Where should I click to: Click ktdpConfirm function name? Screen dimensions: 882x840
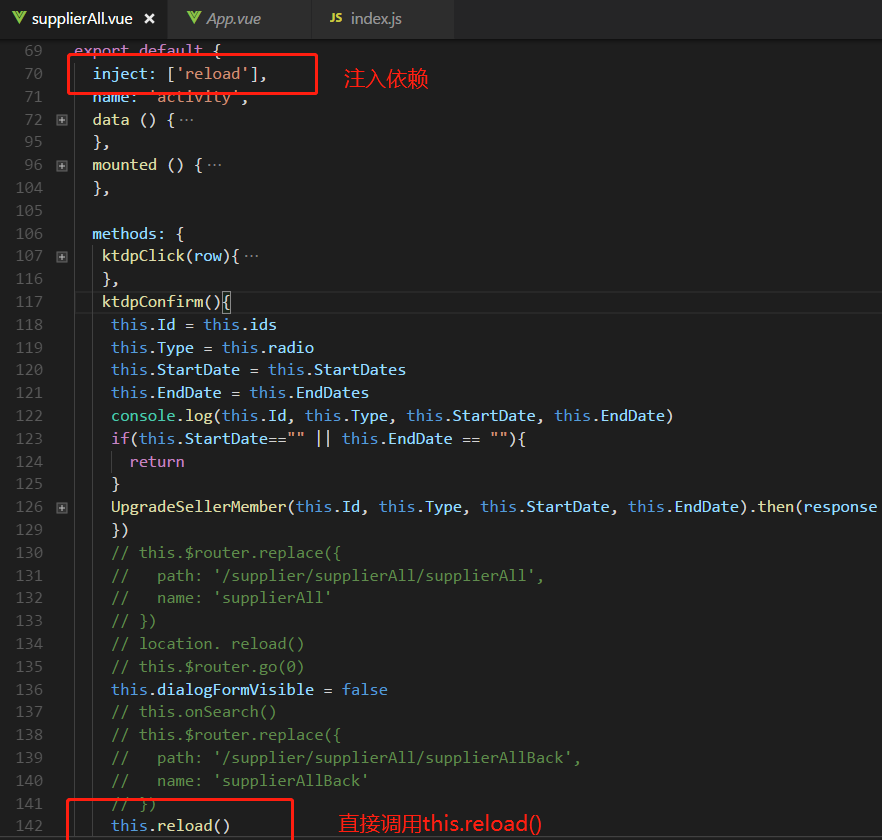click(152, 302)
